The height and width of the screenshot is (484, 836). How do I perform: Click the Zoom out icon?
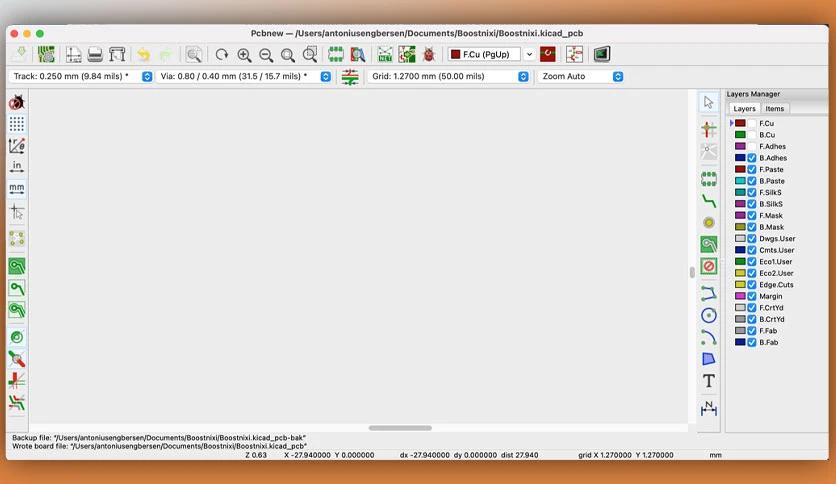click(x=266, y=54)
